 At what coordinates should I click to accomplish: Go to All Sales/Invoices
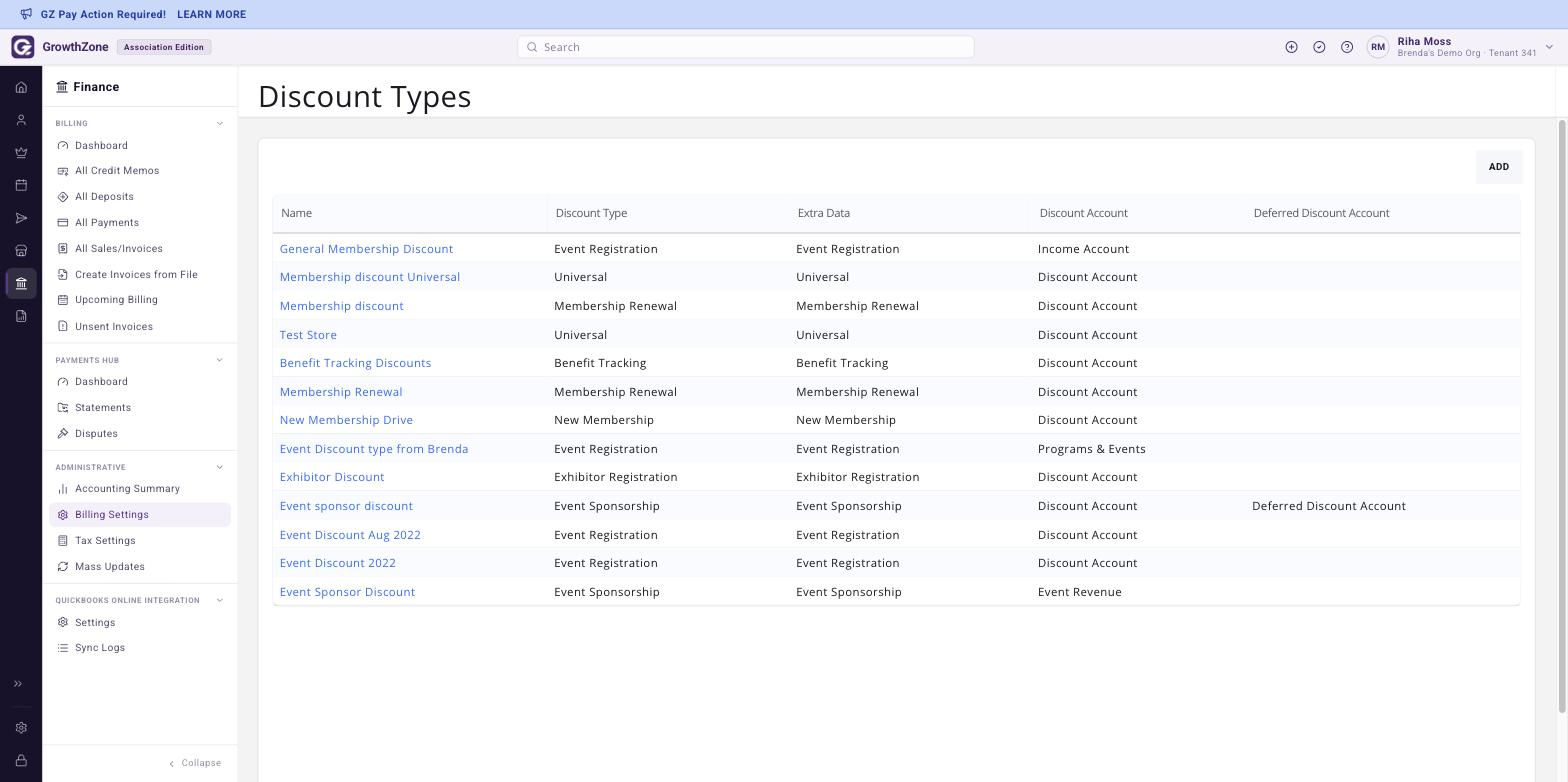119,249
